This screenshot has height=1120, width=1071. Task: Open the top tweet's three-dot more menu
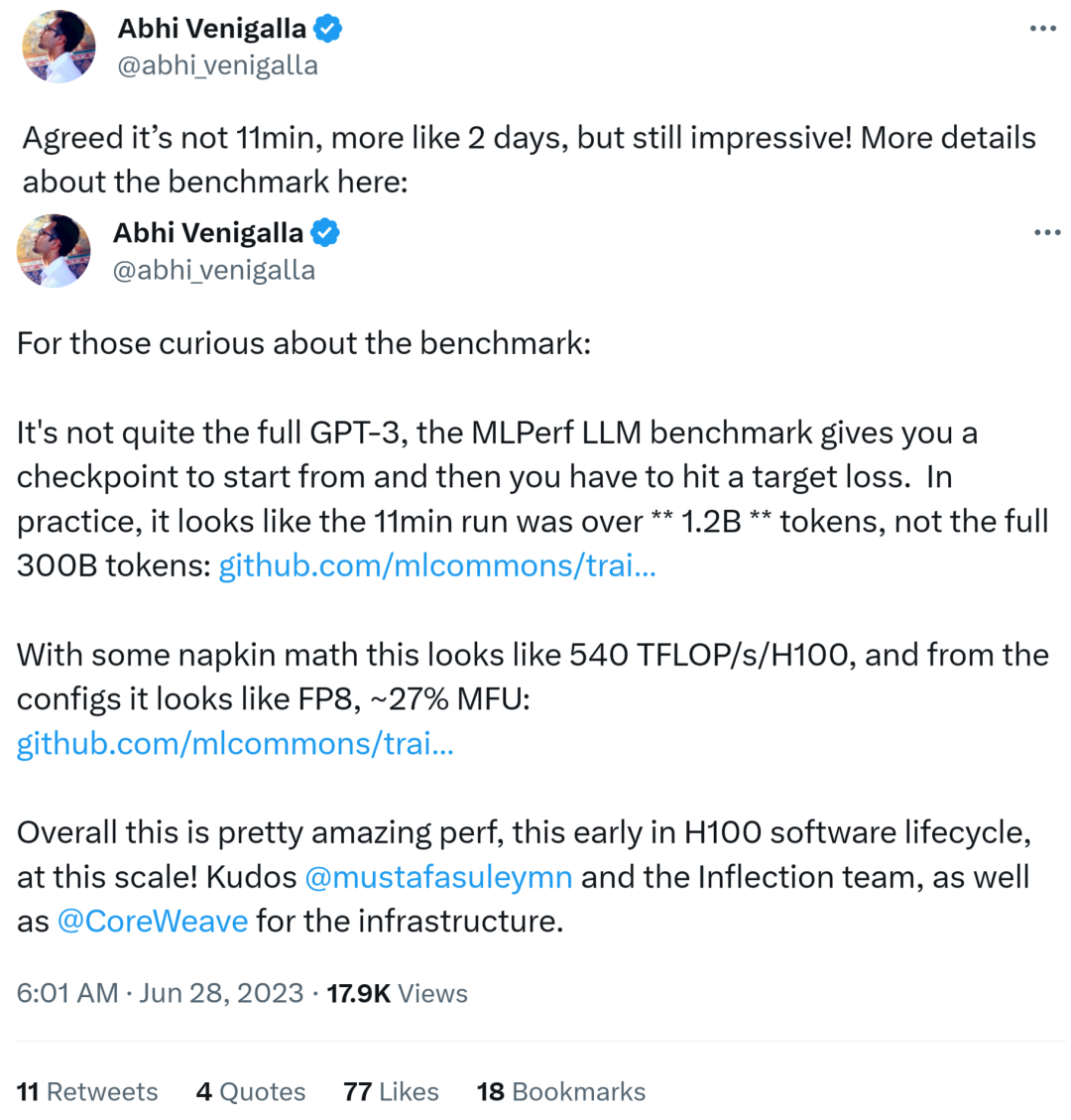(1042, 29)
